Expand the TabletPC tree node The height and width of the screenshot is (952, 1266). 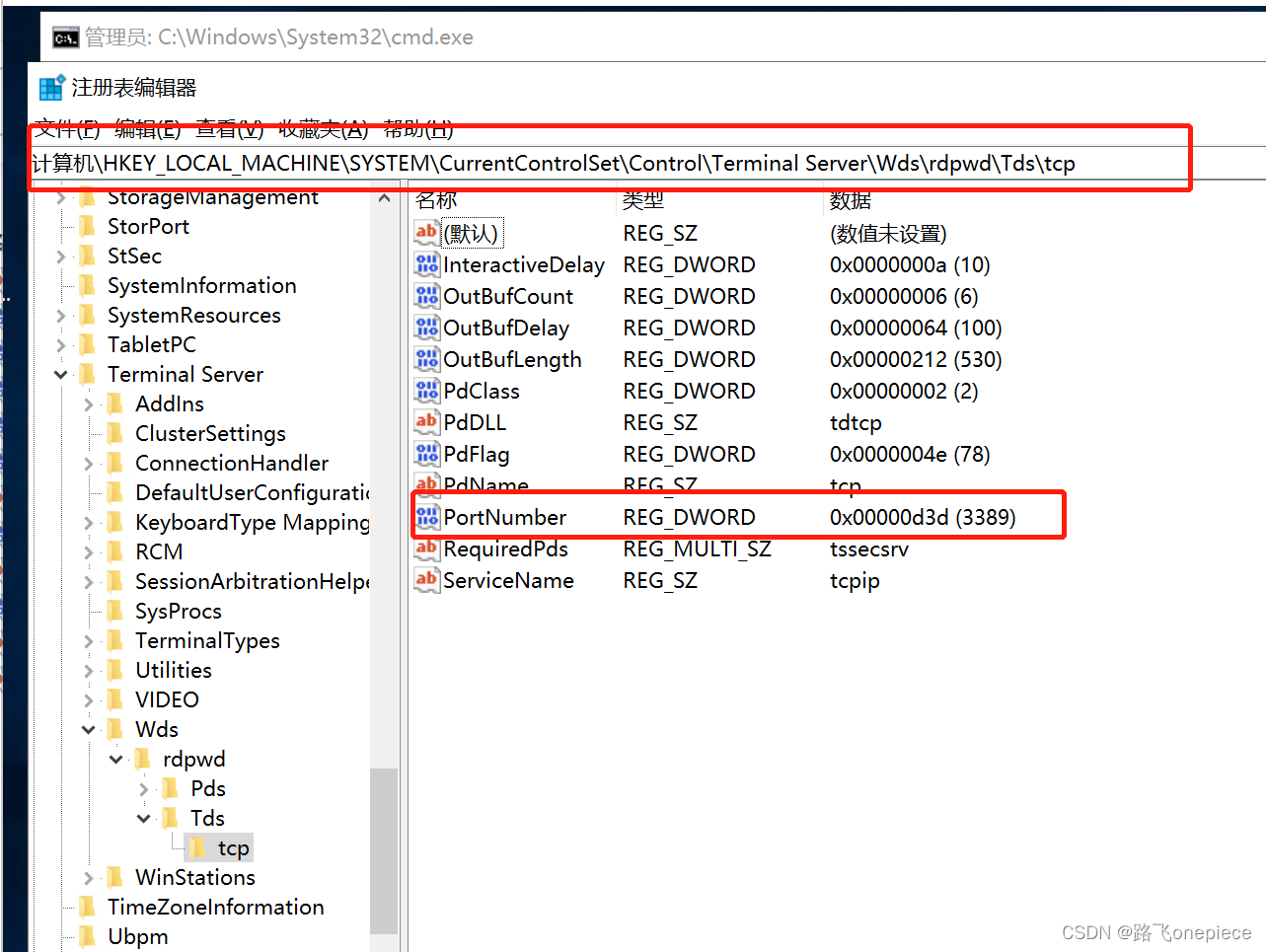coord(61,345)
